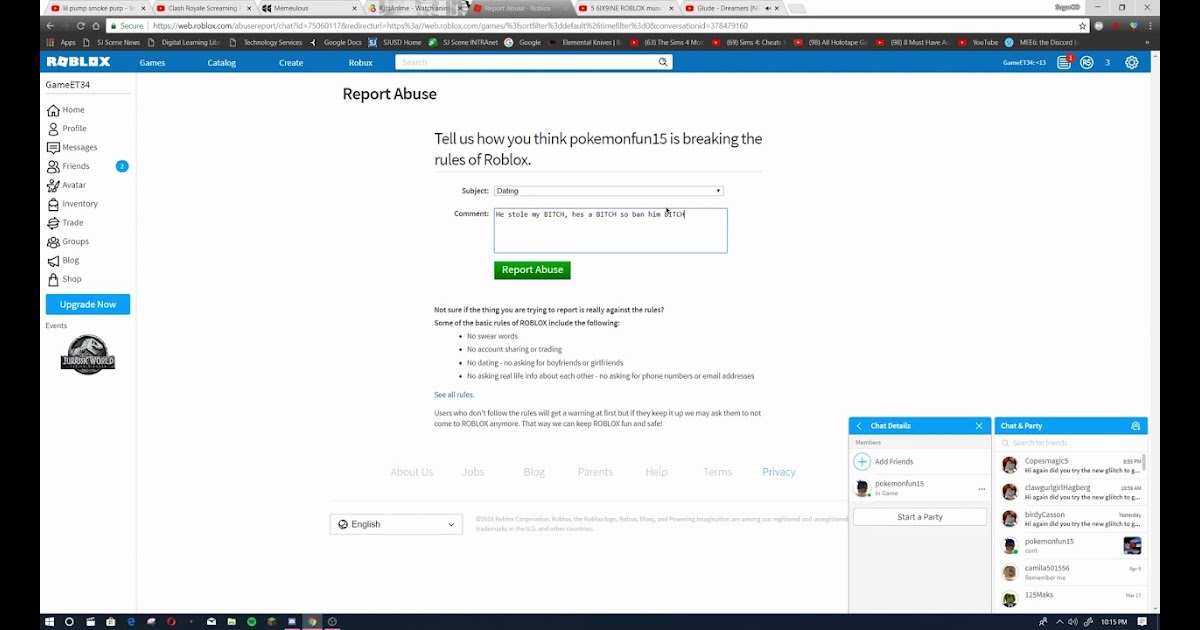Click the Roblox logo in the navbar
This screenshot has width=1200, height=630.
tap(79, 62)
